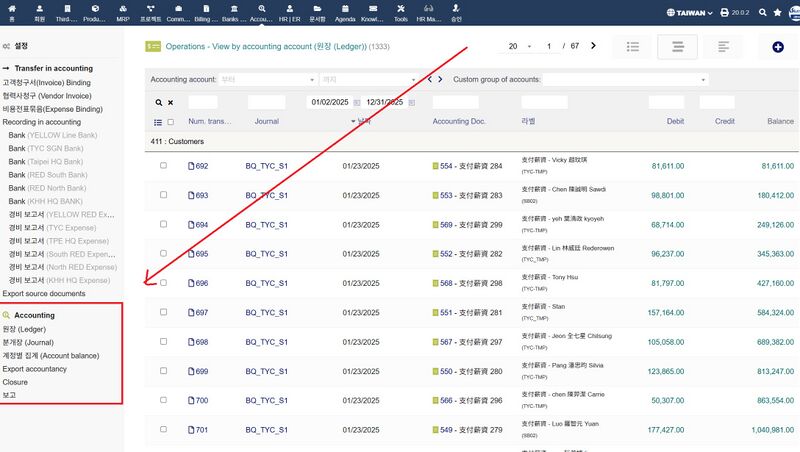Open the Custom group of accounts dropdown
Screen dimensions: 800x452
click(x=624, y=79)
